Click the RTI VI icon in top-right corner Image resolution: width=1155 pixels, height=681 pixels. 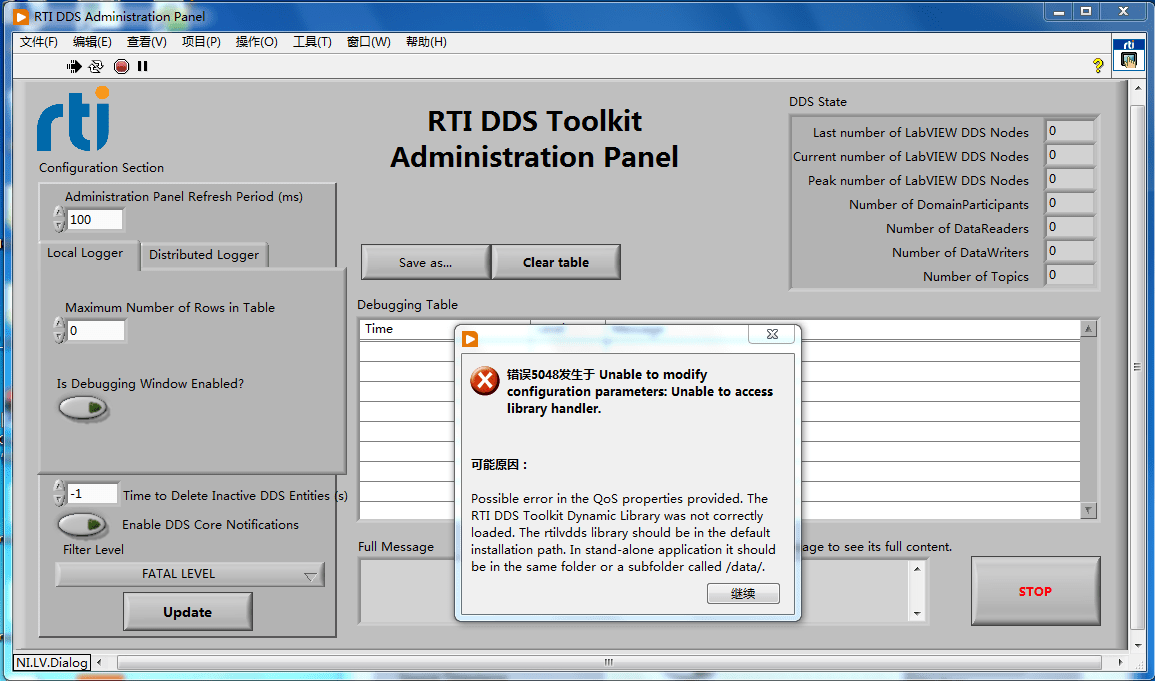1128,54
